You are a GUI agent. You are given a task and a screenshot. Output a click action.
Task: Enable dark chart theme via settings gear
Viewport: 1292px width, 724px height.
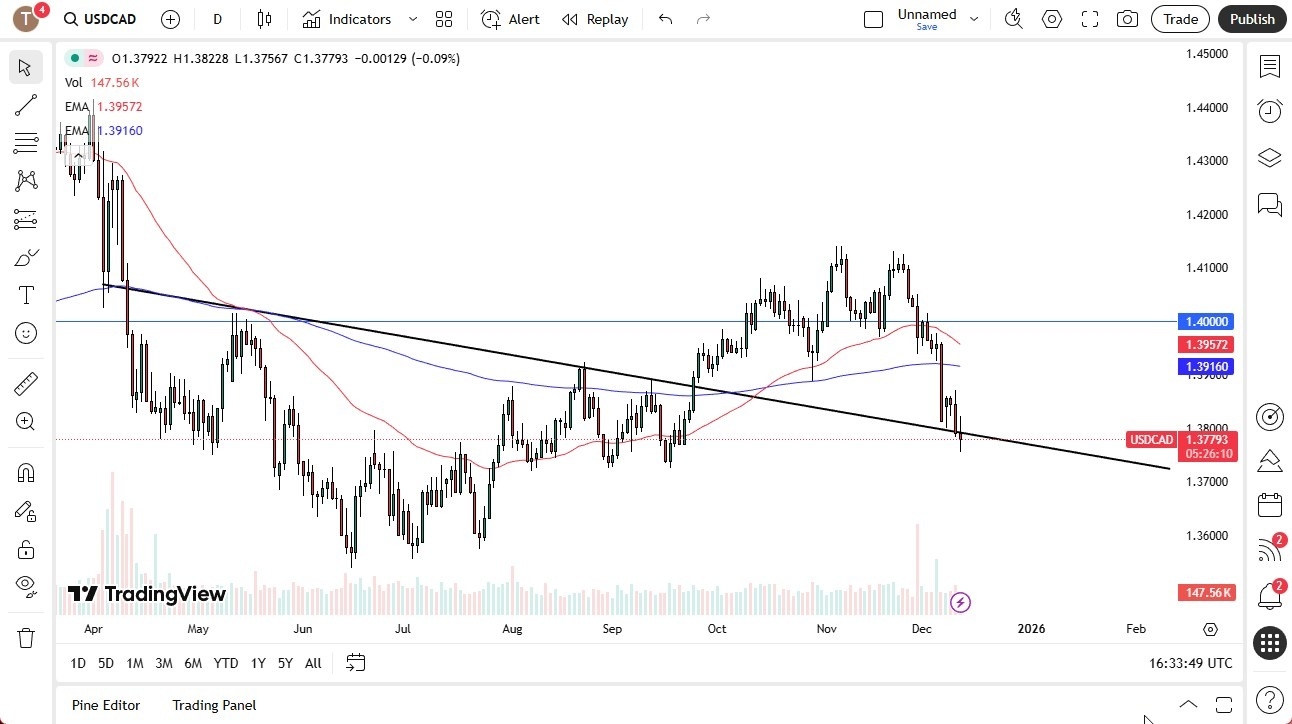[x=1051, y=18]
